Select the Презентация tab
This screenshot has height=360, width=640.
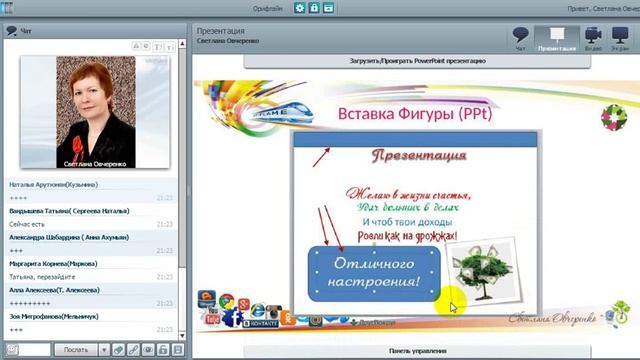coord(557,39)
